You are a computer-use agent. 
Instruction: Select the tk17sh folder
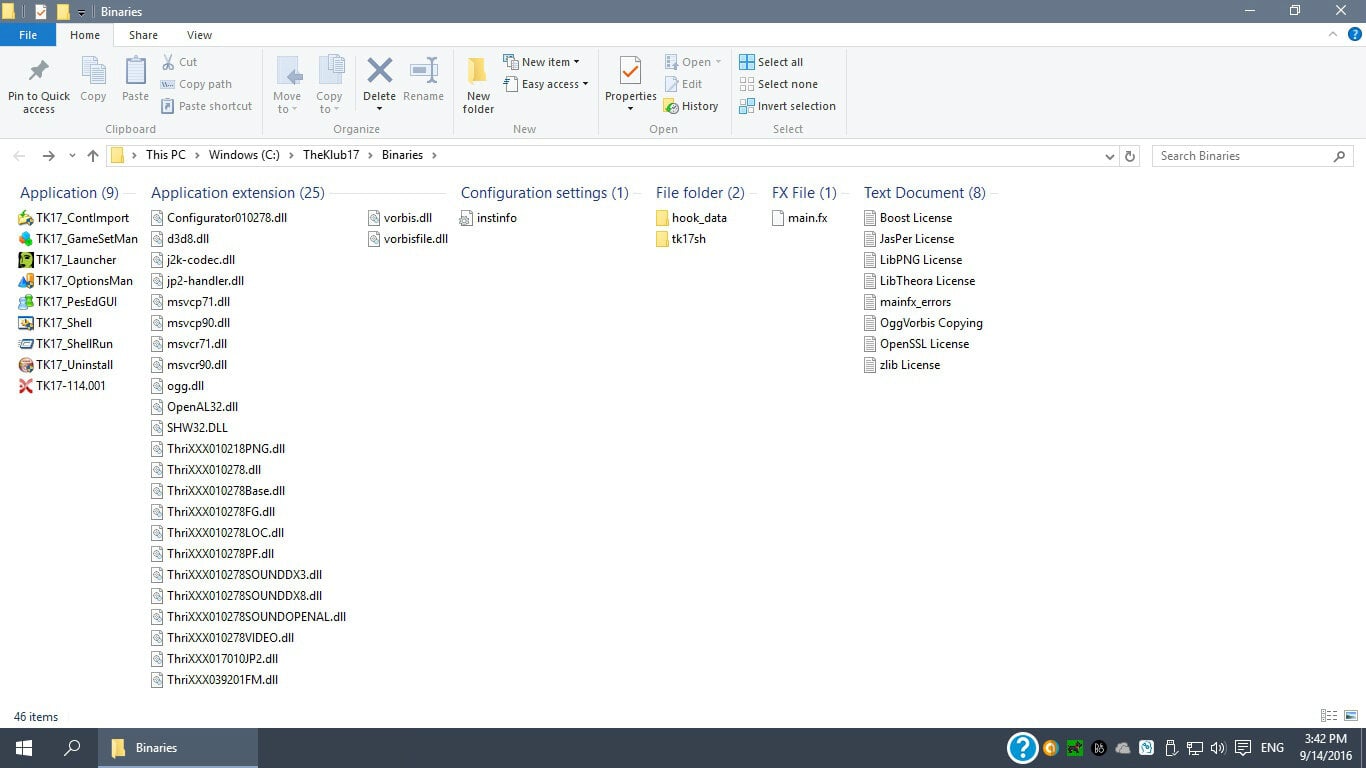coord(681,239)
